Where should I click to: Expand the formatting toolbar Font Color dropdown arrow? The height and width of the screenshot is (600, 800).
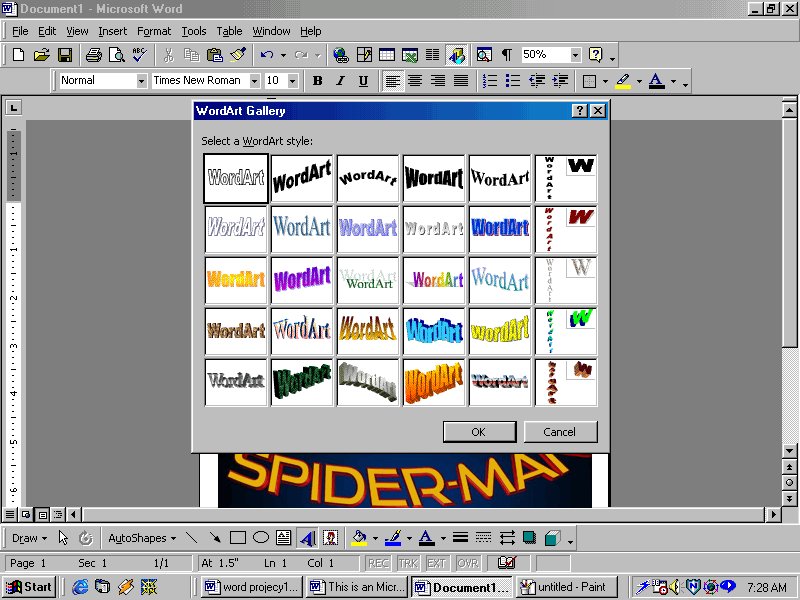pos(673,81)
